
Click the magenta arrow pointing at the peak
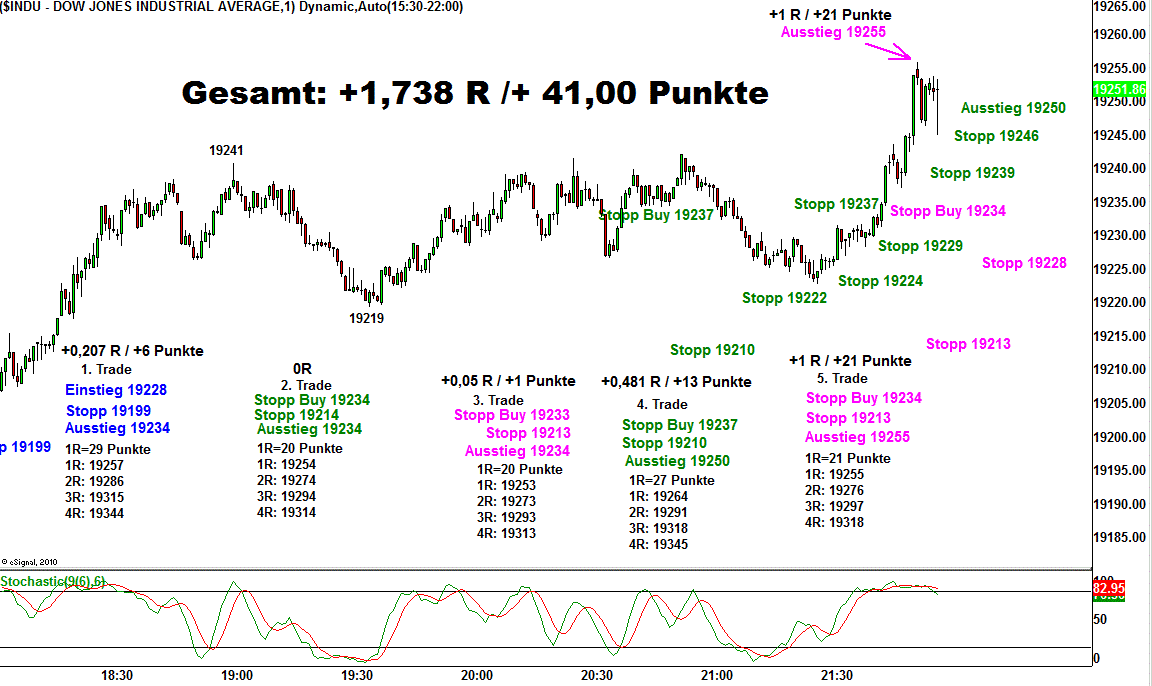coord(899,52)
